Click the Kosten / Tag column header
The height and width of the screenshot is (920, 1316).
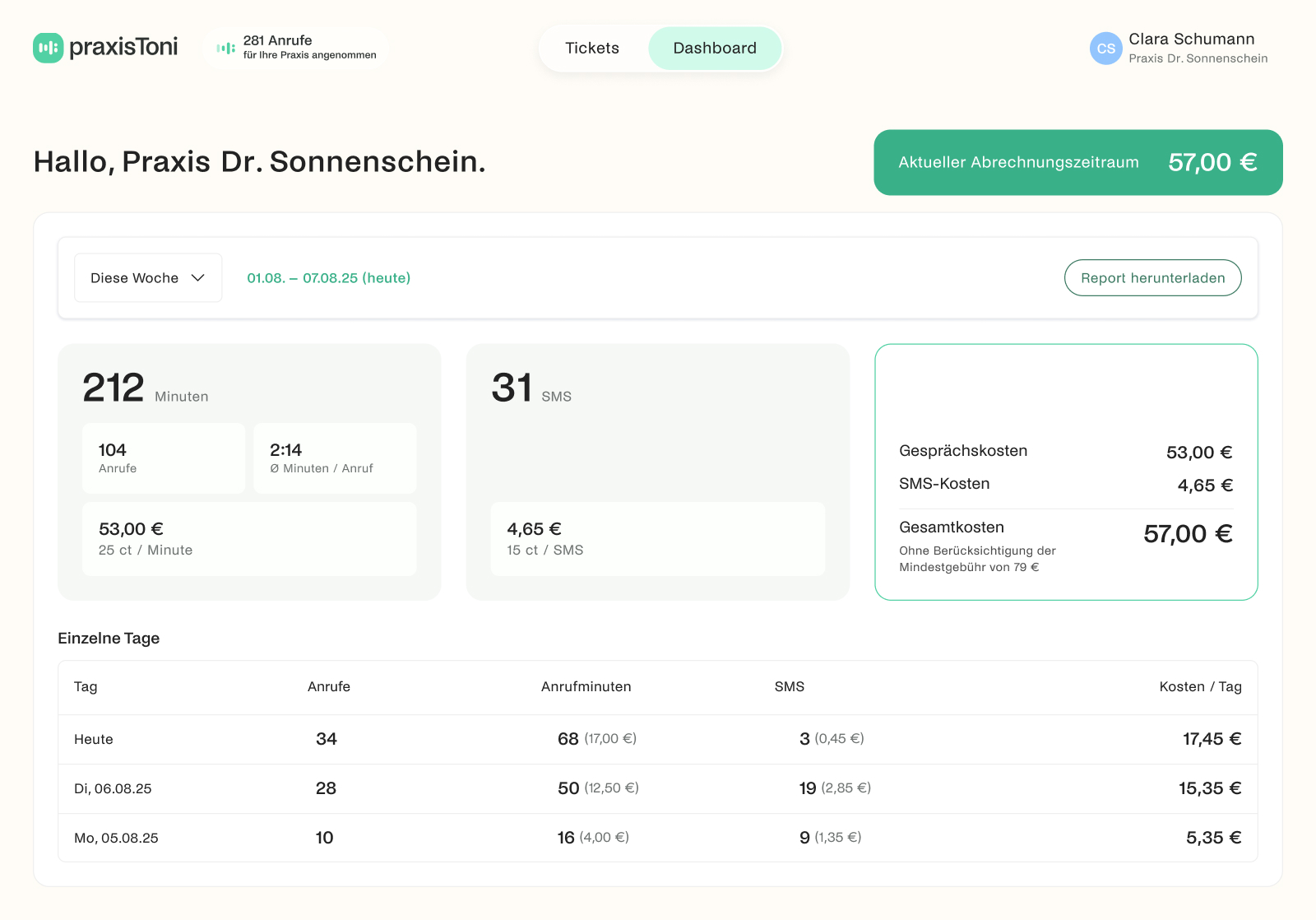(x=1201, y=687)
